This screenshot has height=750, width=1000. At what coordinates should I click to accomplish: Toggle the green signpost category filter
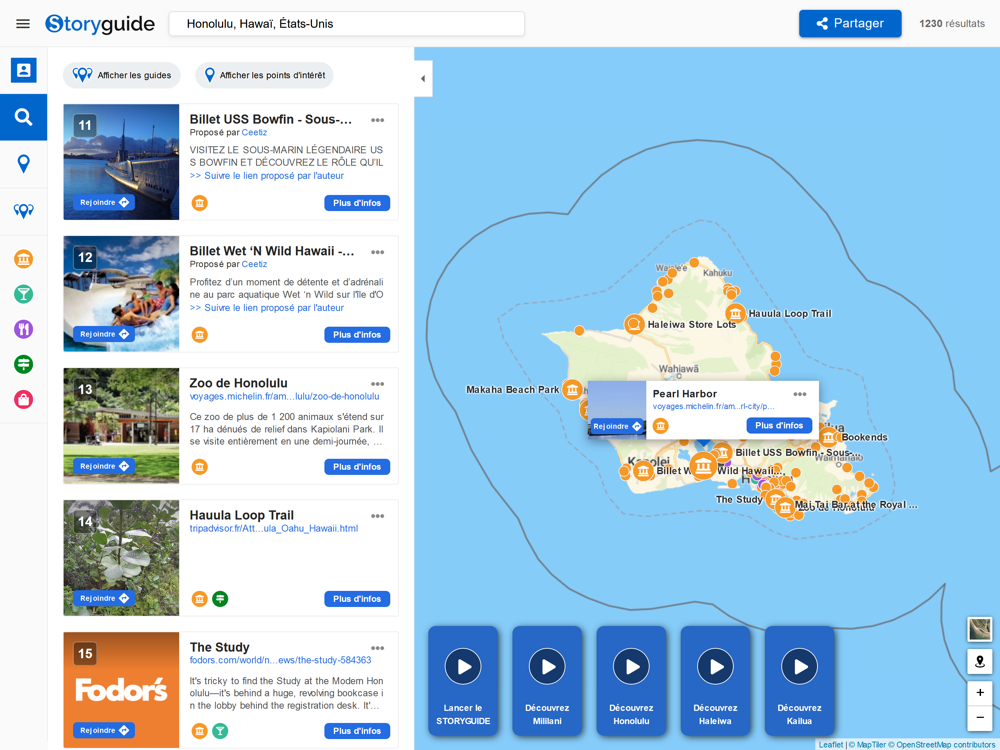[x=24, y=364]
